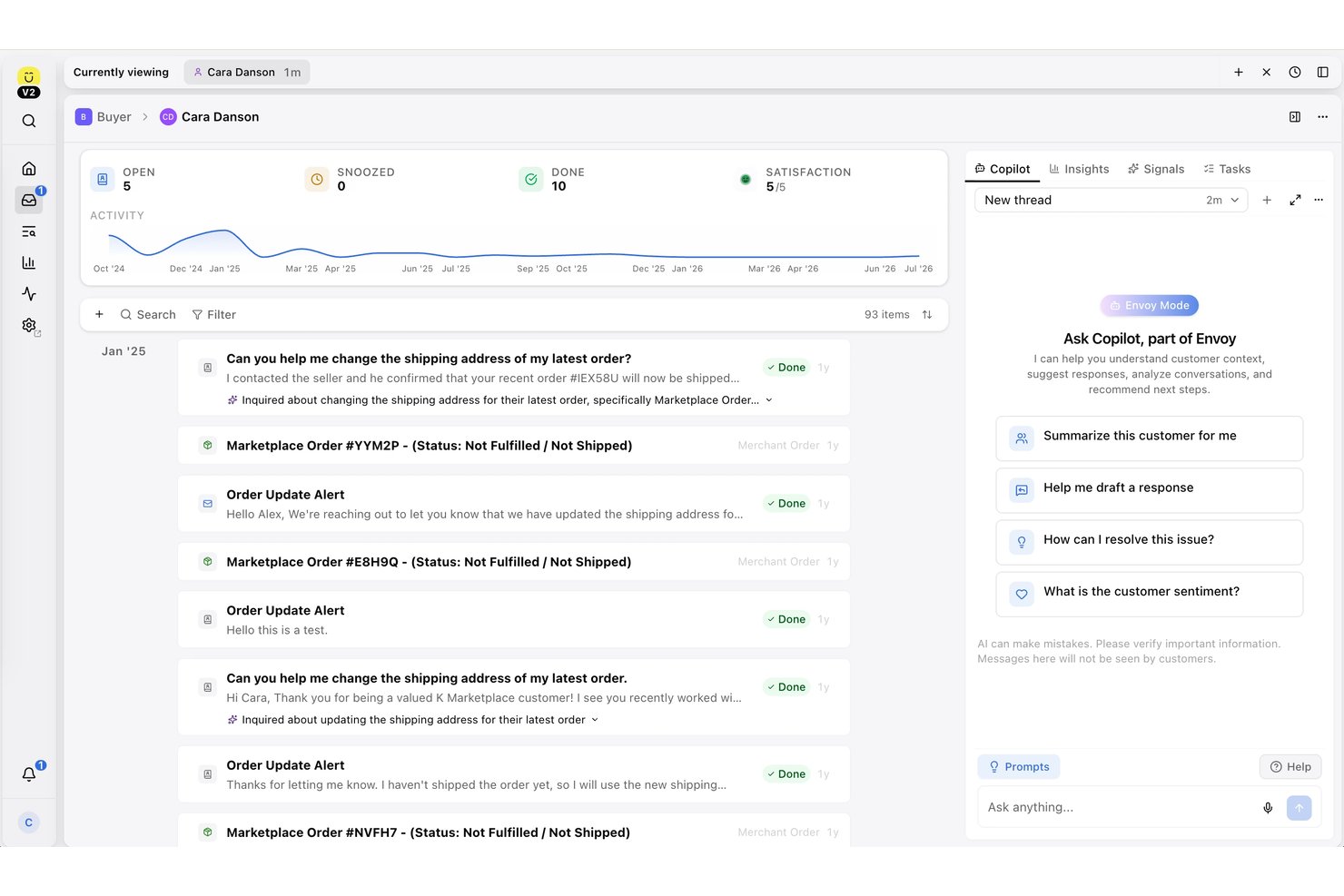1344x896 pixels.
Task: Open the analytics bar chart sidebar icon
Action: point(29,262)
